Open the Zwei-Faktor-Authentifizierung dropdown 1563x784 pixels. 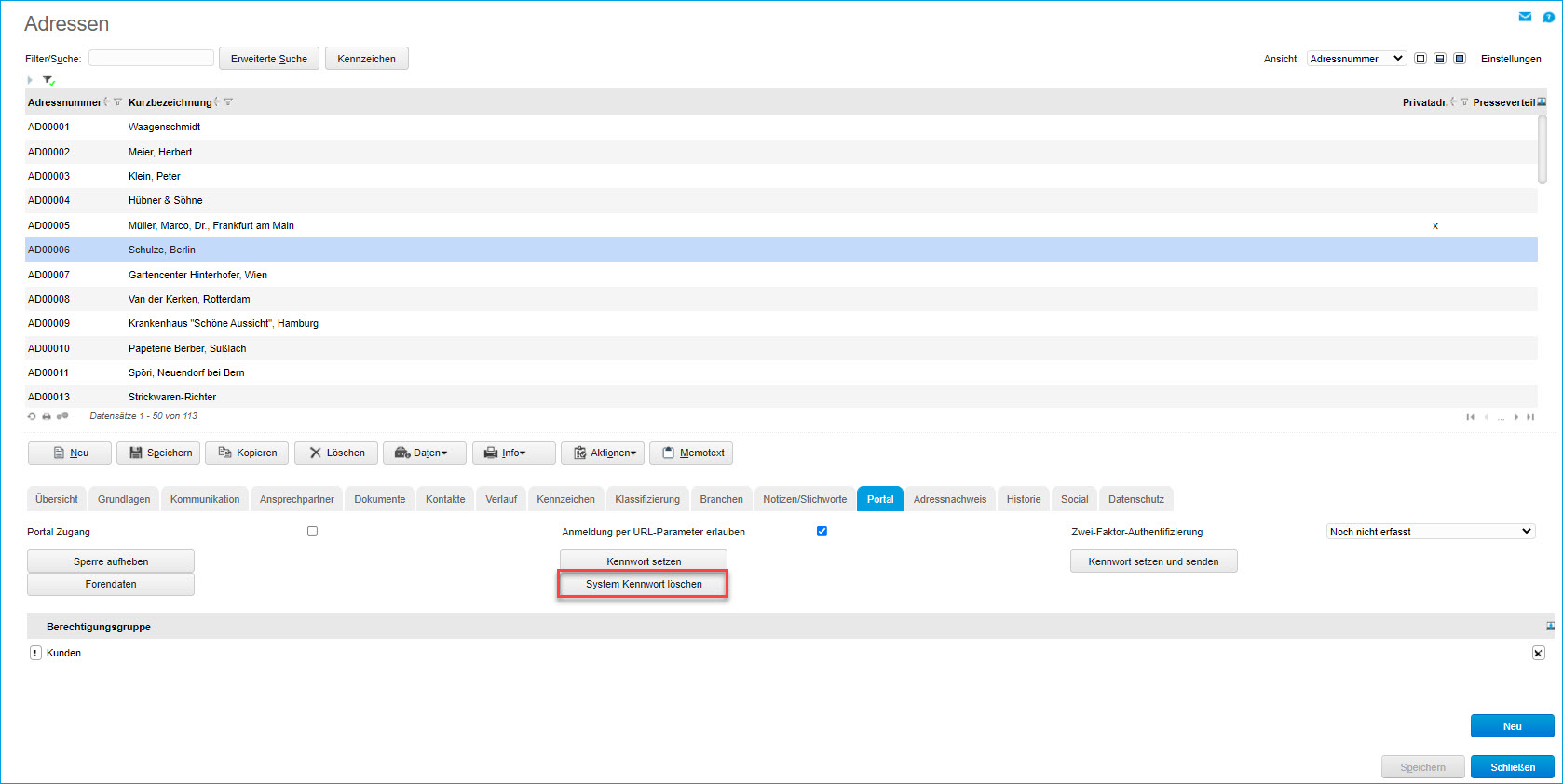[1430, 532]
